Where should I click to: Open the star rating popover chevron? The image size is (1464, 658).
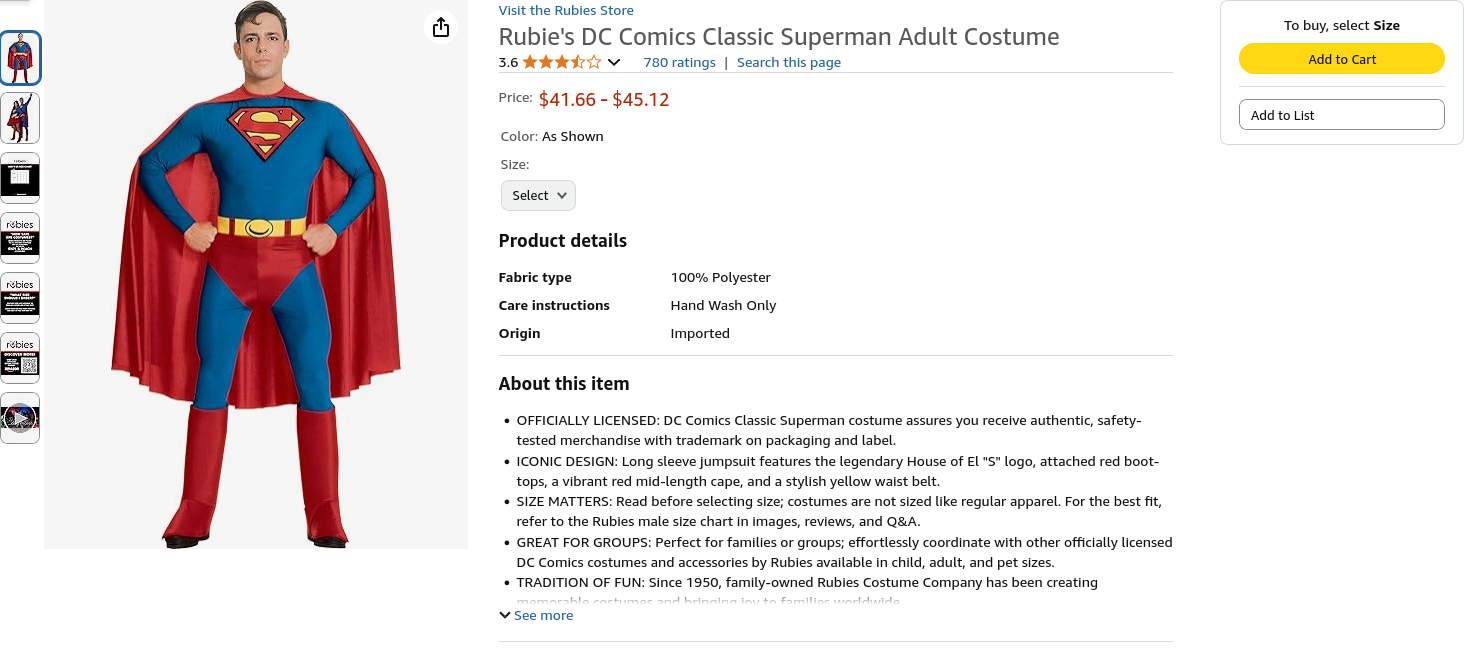tap(614, 62)
